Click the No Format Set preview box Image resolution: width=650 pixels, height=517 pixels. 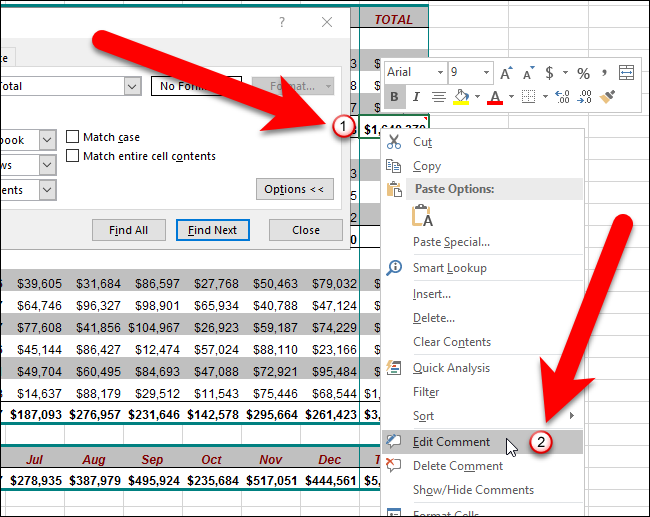[196, 86]
